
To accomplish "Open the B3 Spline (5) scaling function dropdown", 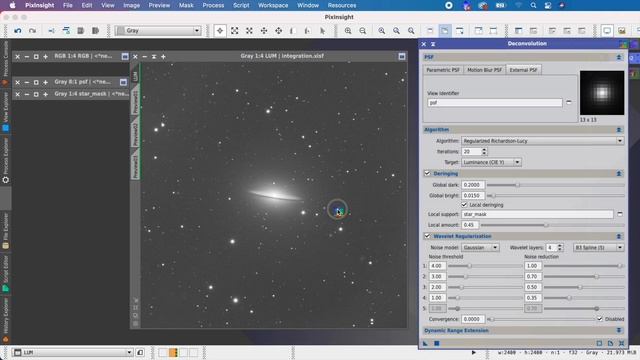I will coord(599,247).
